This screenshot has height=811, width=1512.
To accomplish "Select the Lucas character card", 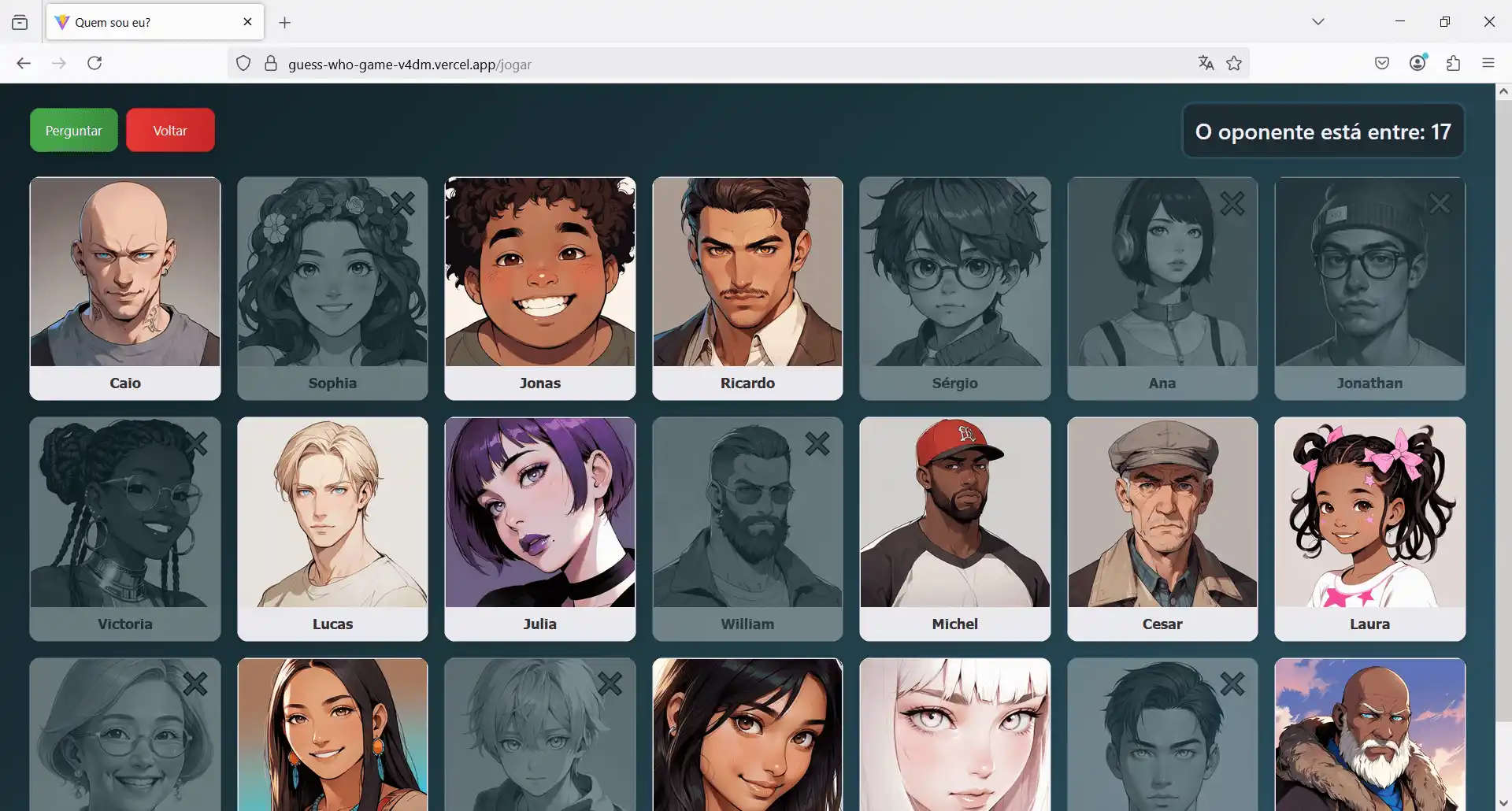I will pos(332,529).
